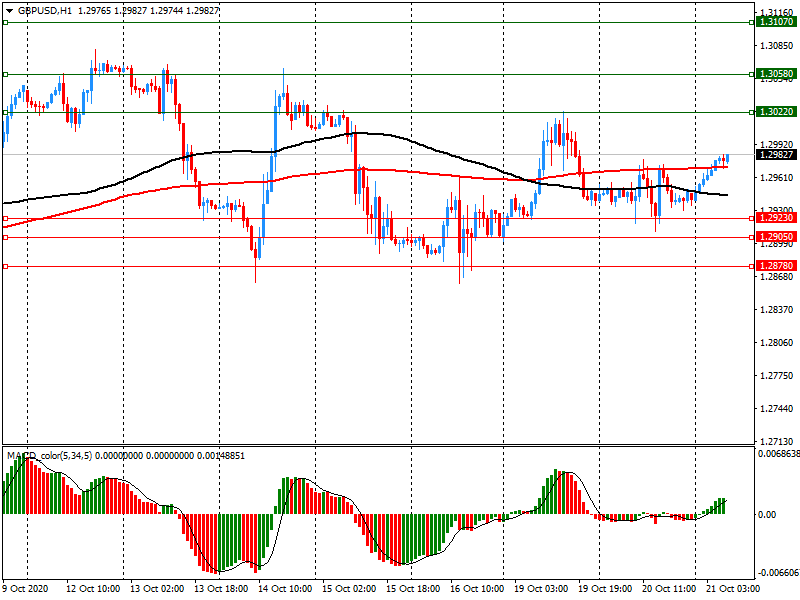Grab left handle of the 1.30580 line
Viewport: 800px width, 600px height.
click(5, 74)
